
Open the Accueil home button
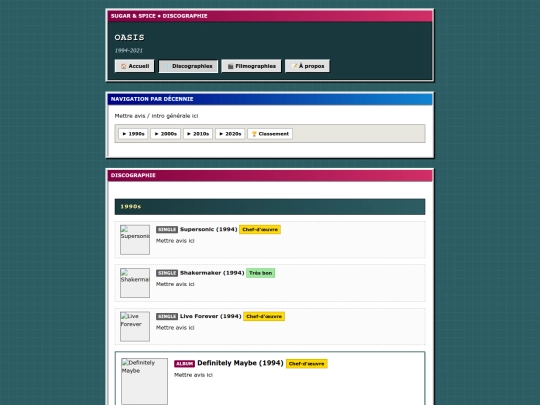135,66
